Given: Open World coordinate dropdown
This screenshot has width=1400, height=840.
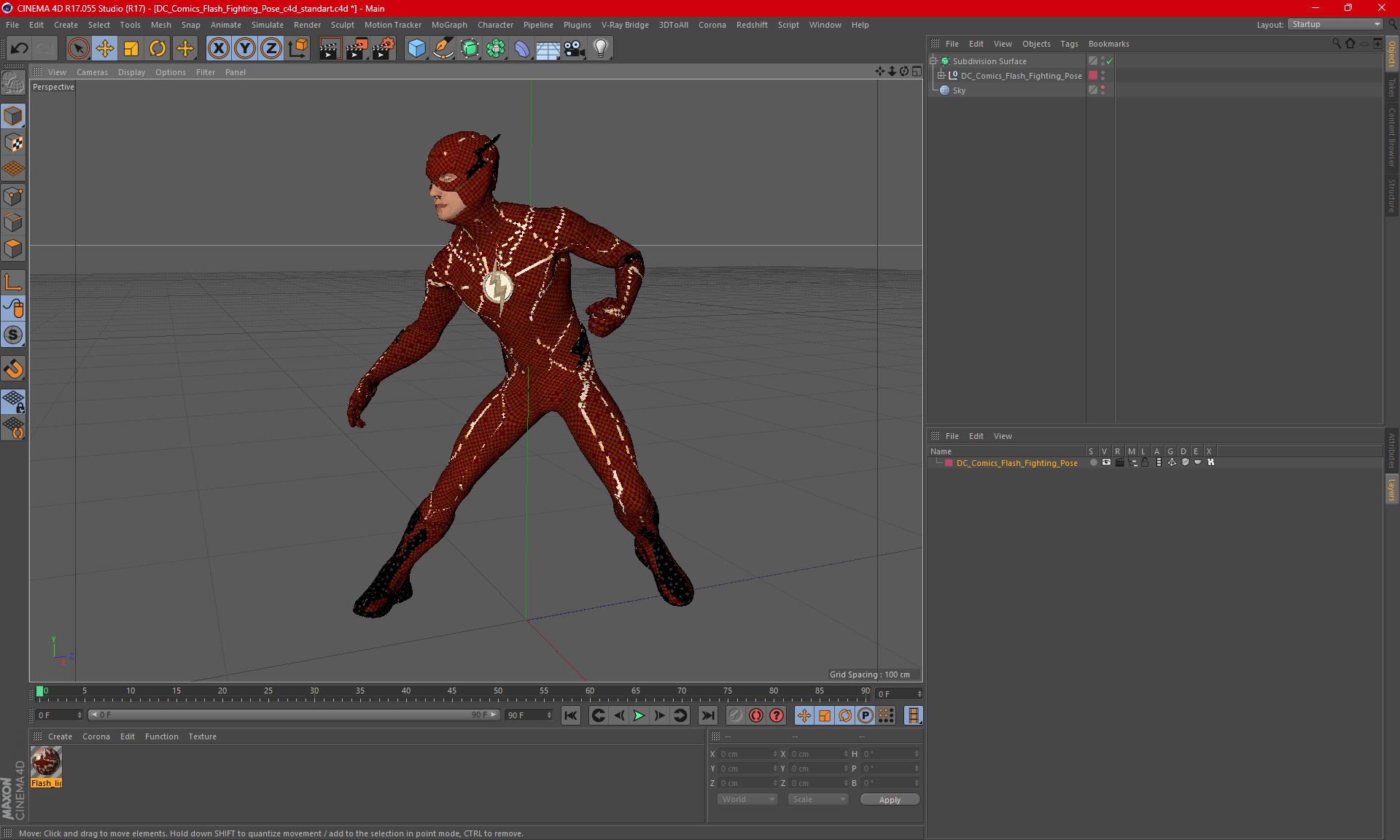Looking at the screenshot, I should pyautogui.click(x=747, y=800).
